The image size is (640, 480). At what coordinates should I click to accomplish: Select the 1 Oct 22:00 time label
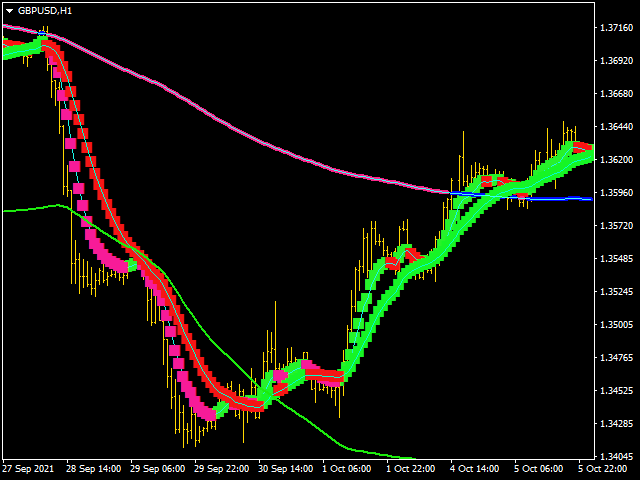click(411, 469)
